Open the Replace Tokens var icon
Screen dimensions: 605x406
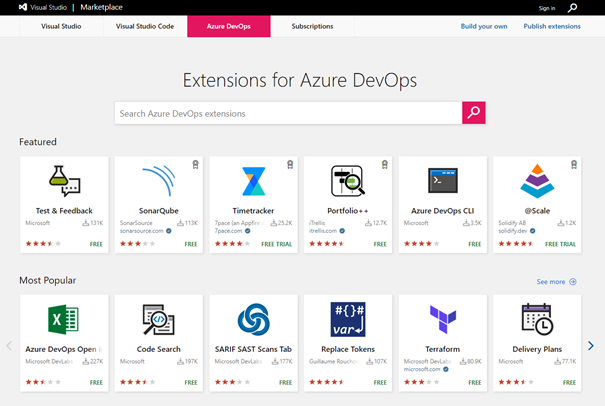coord(348,319)
